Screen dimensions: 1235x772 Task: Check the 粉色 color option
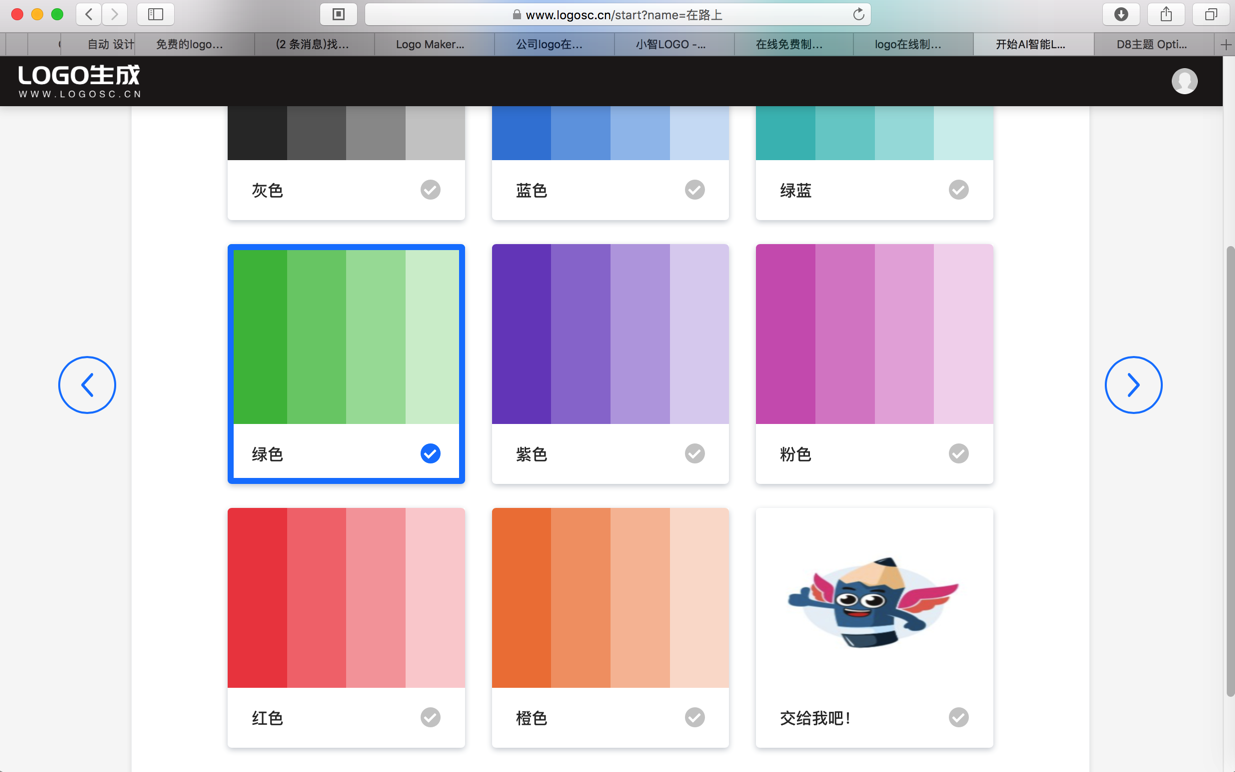tap(958, 454)
